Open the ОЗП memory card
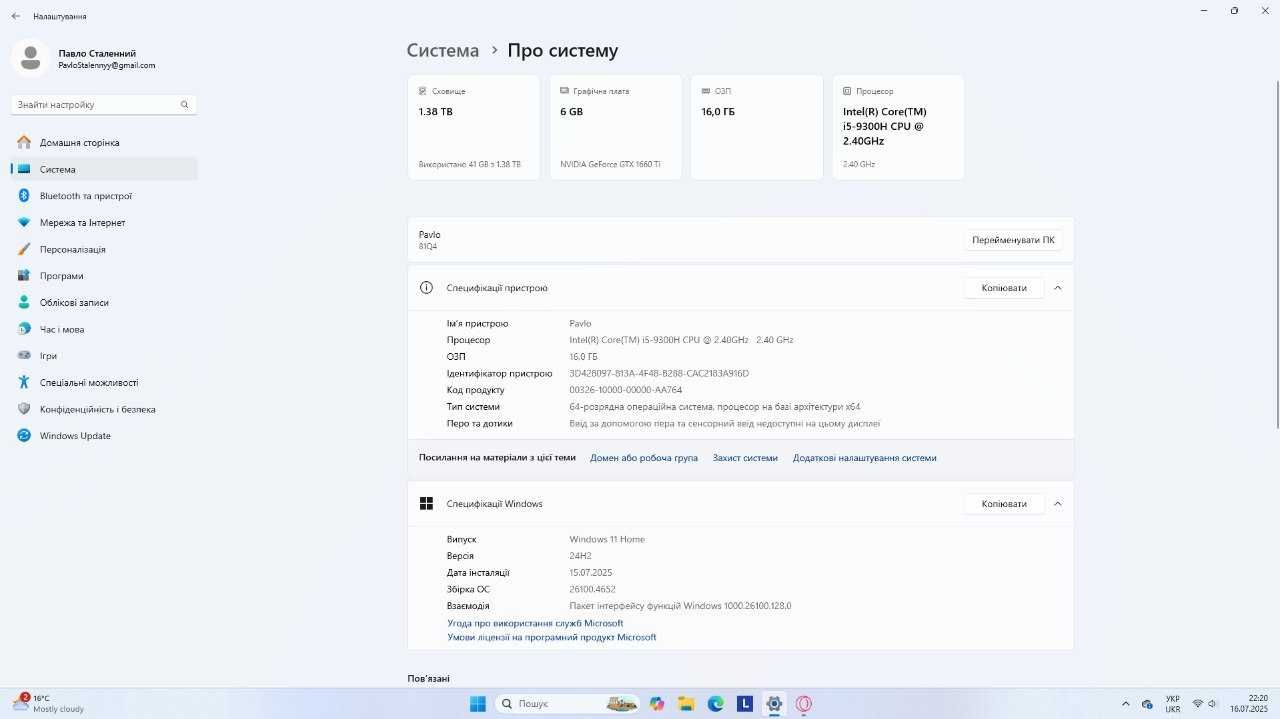 757,127
